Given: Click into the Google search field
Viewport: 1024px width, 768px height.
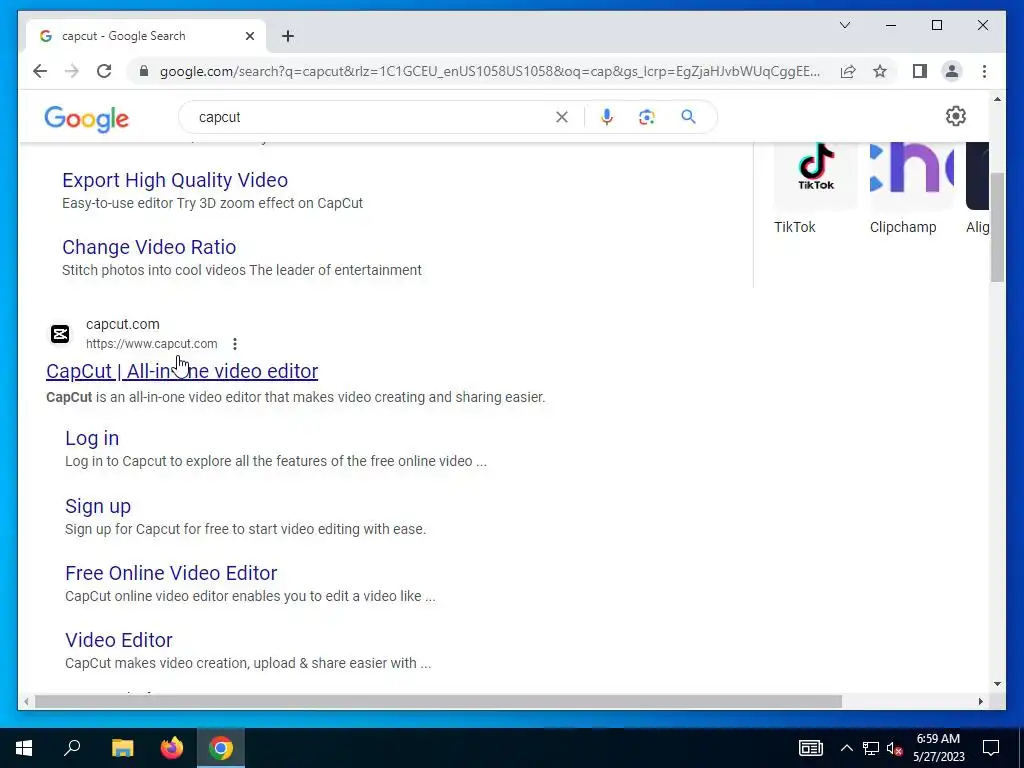Looking at the screenshot, I should (x=372, y=117).
